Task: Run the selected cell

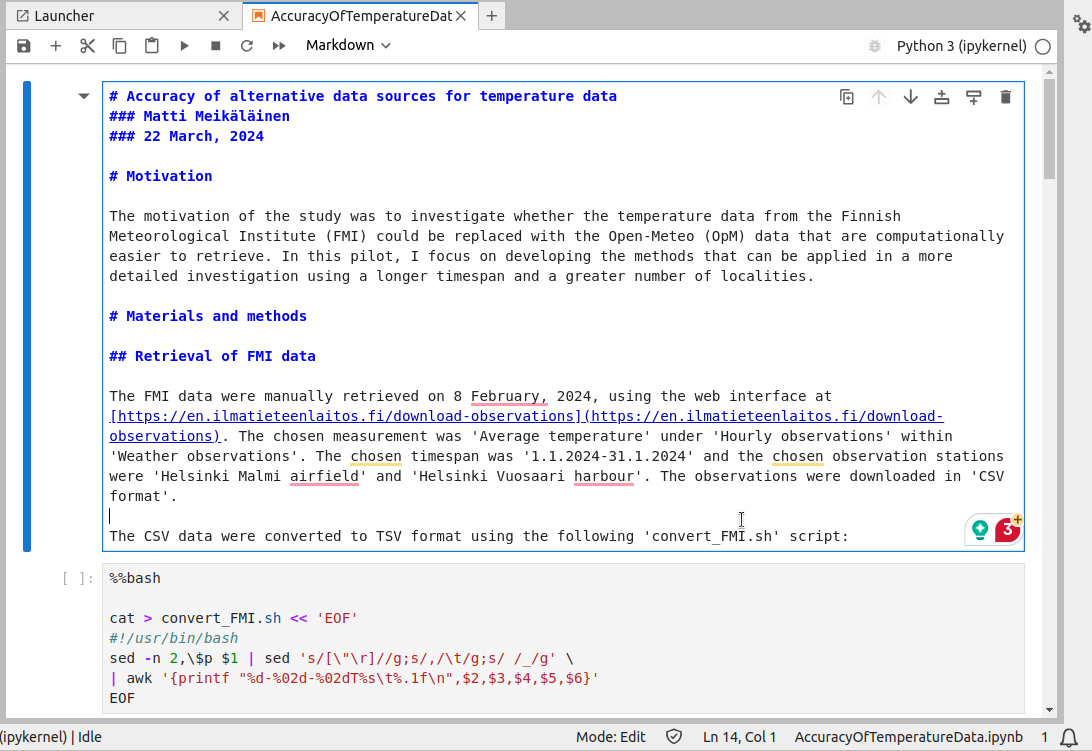Action: tap(184, 46)
